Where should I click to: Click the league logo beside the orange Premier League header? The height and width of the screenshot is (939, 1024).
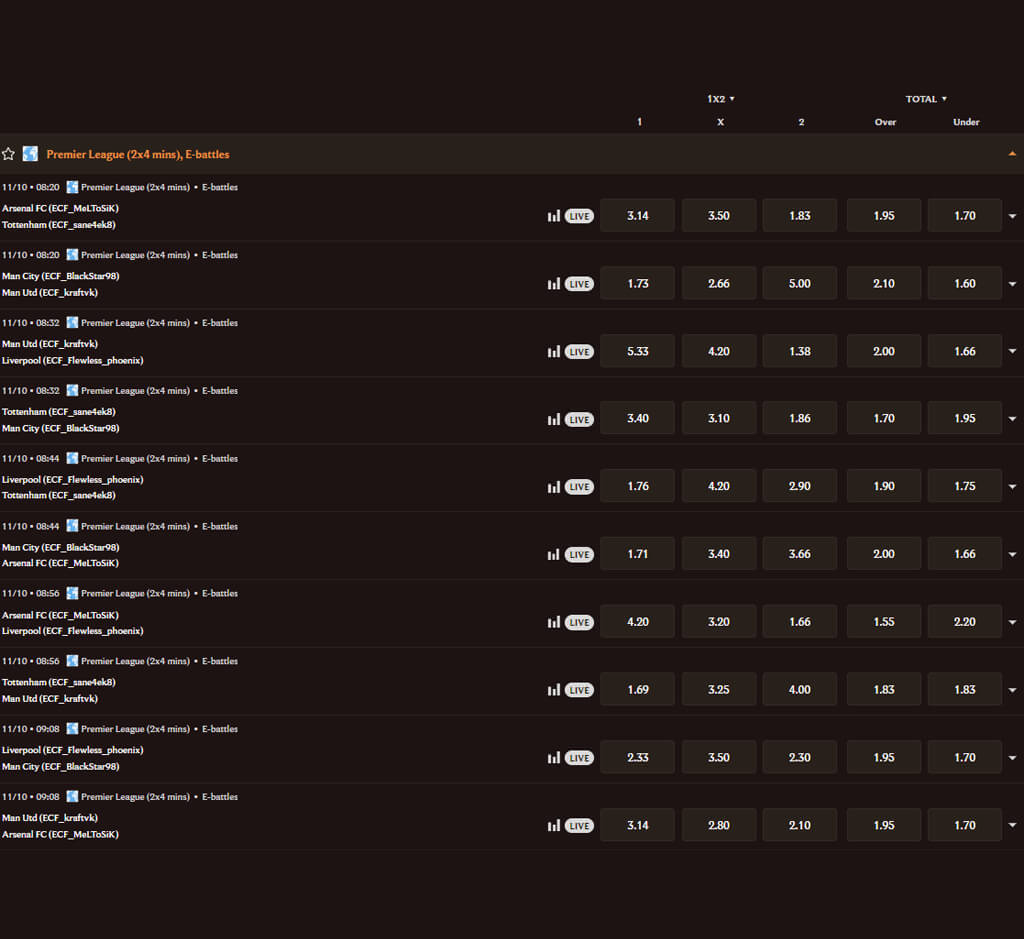(30, 154)
